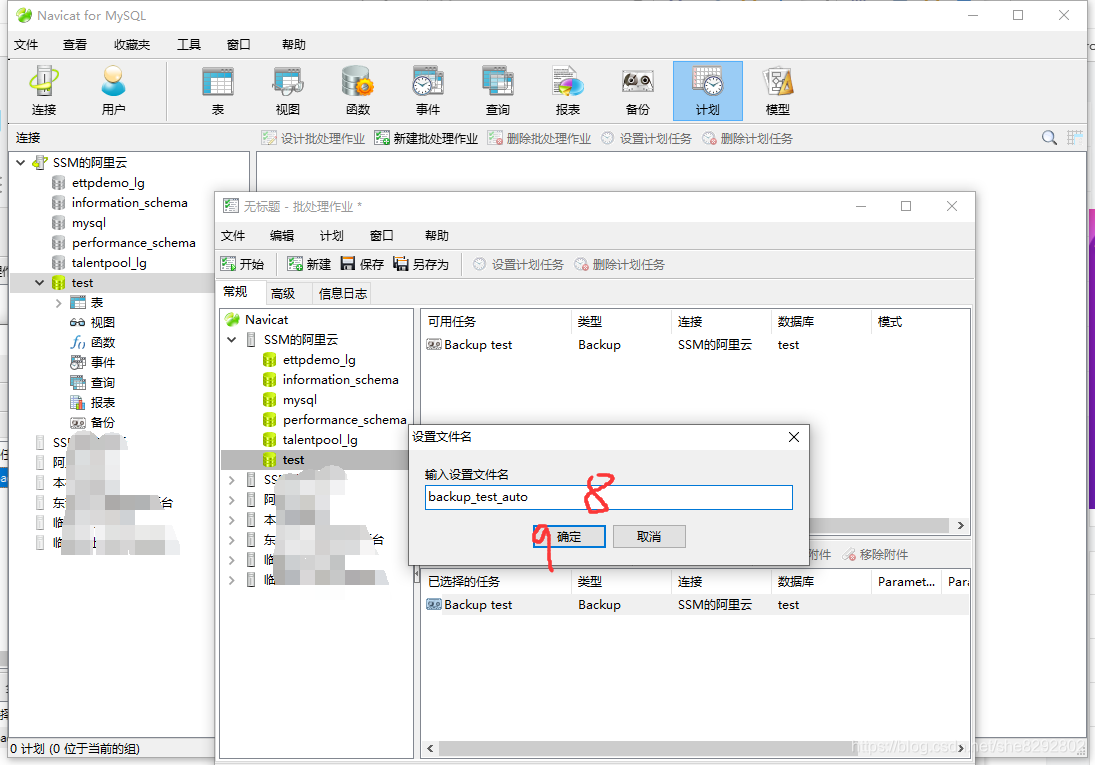Screen dimensions: 1095x765
Task: Open 文件 menu in main Navicat window
Action: tap(26, 45)
